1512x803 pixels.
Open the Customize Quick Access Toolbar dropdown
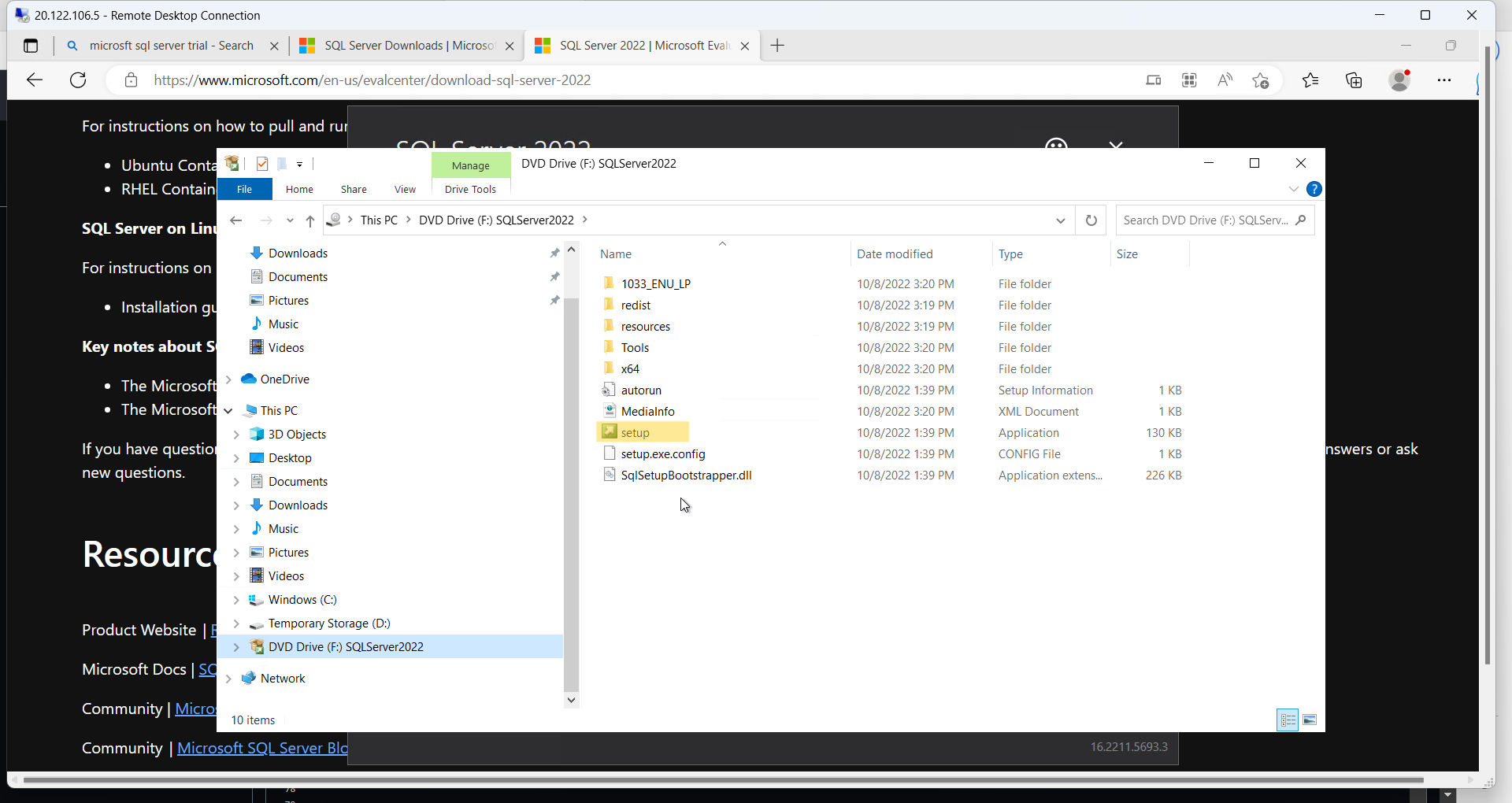[x=300, y=164]
